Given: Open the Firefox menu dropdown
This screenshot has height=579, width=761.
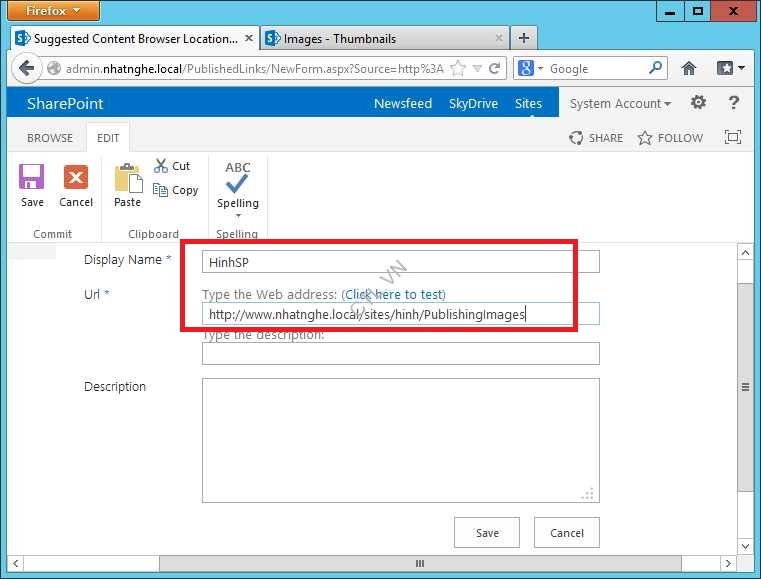Looking at the screenshot, I should click(55, 10).
